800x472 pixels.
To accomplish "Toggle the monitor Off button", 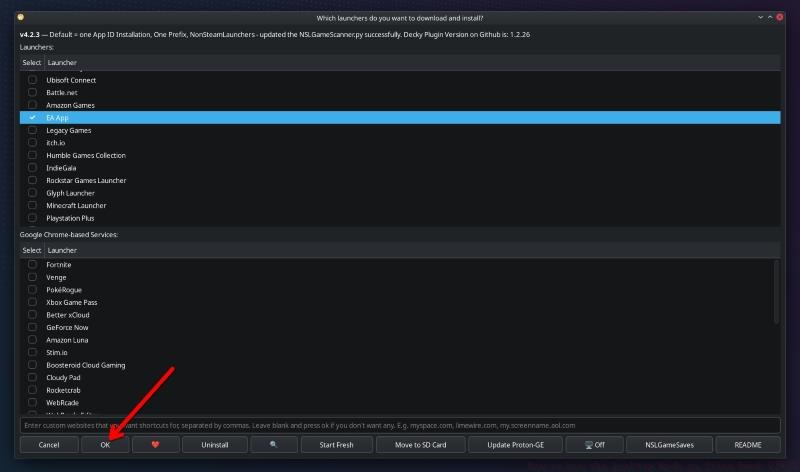I will coord(593,444).
